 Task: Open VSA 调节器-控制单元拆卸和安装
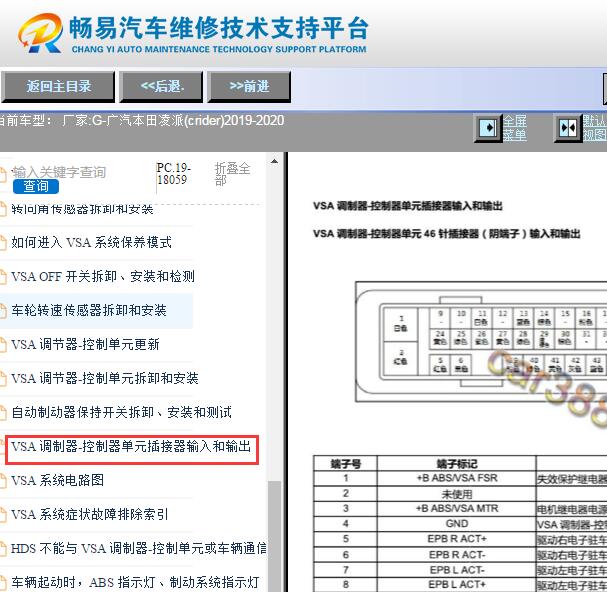pos(105,378)
